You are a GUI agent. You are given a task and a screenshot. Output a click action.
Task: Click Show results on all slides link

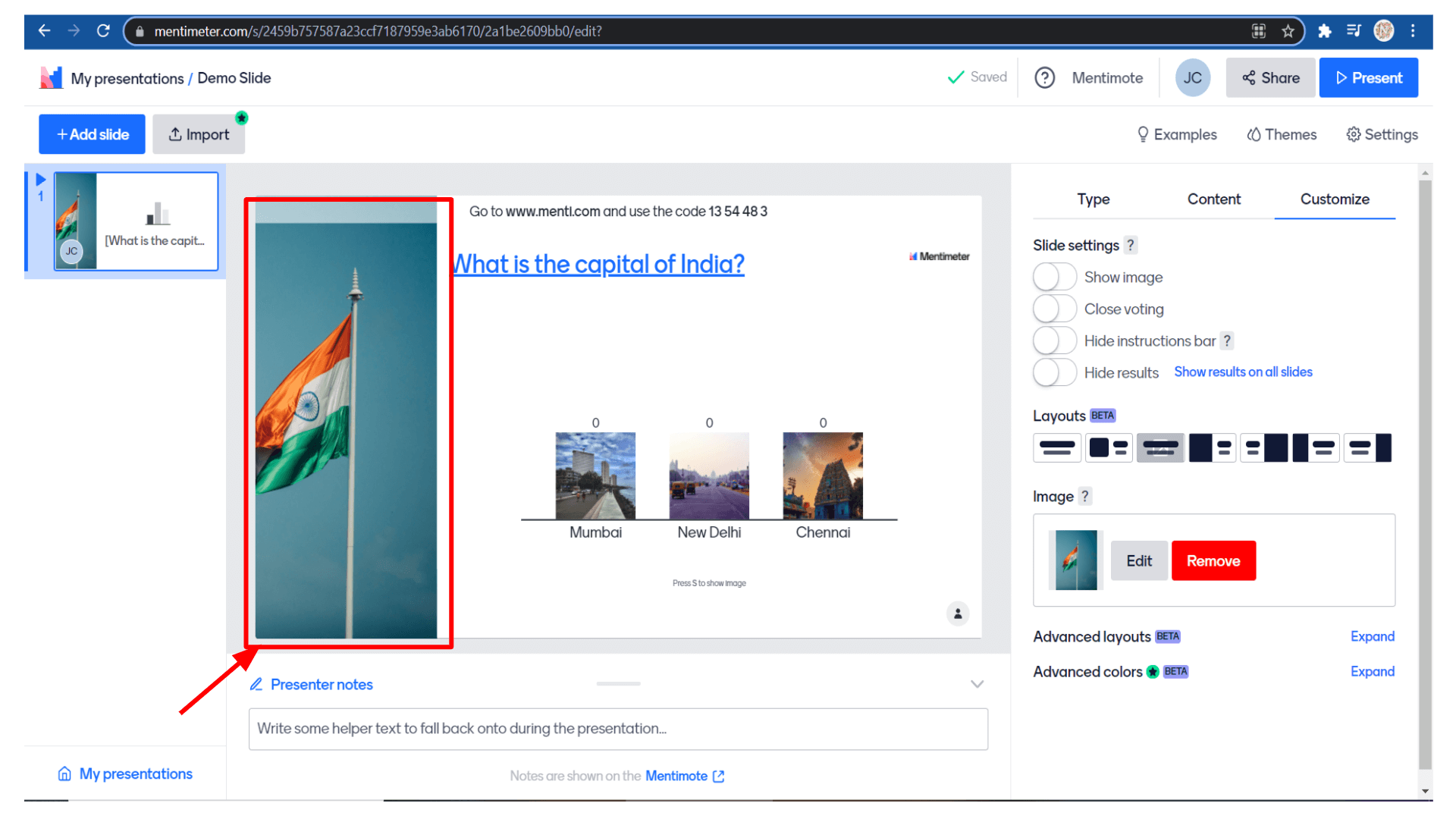click(x=1243, y=372)
